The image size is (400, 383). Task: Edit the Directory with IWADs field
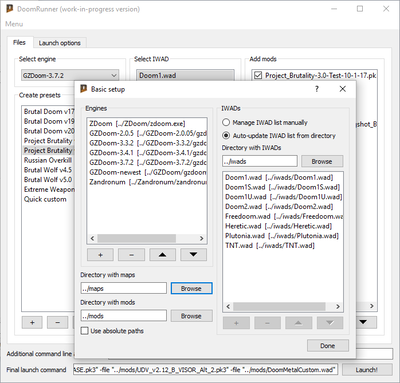tap(260, 161)
